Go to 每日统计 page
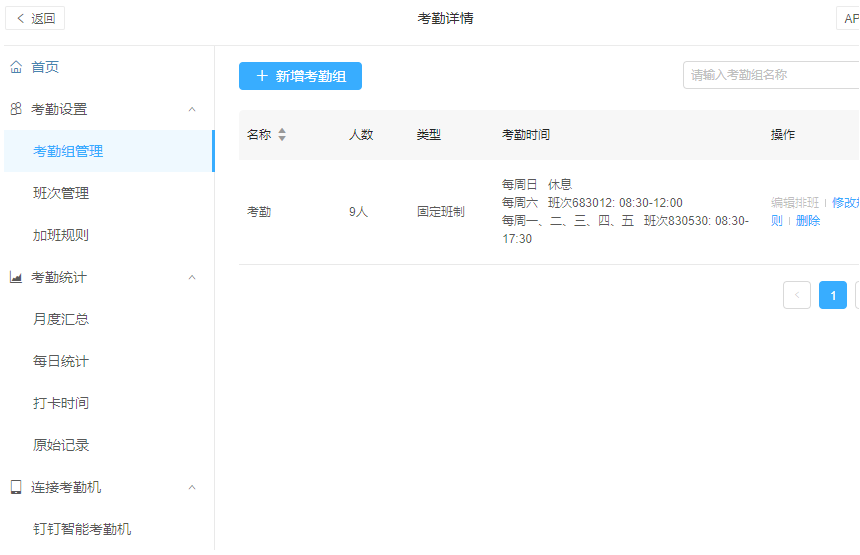The width and height of the screenshot is (860, 555). 61,361
